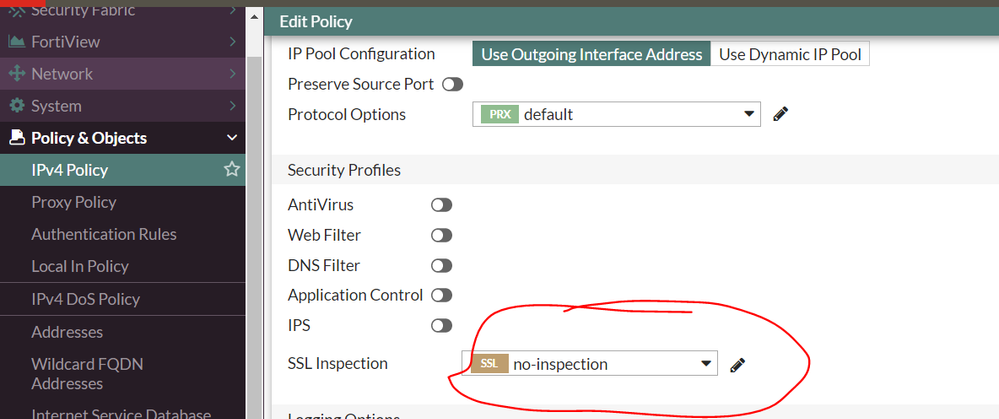Viewport: 999px width, 419px height.
Task: Click the Security Fabric icon in sidebar
Action: click(16, 11)
